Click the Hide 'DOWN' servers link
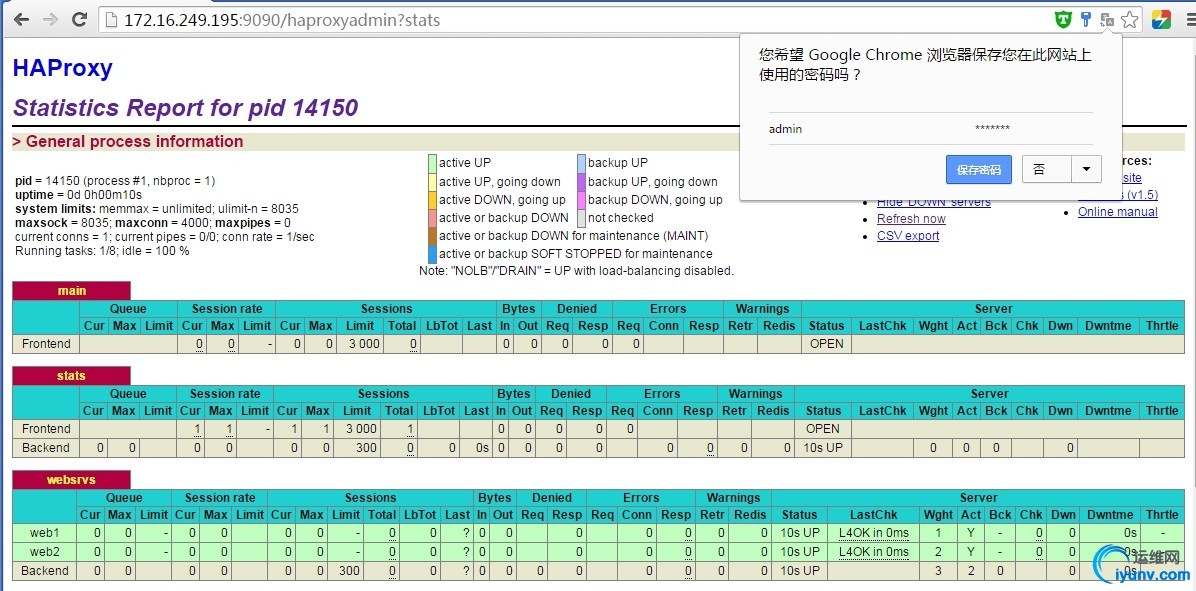1196x591 pixels. (934, 202)
